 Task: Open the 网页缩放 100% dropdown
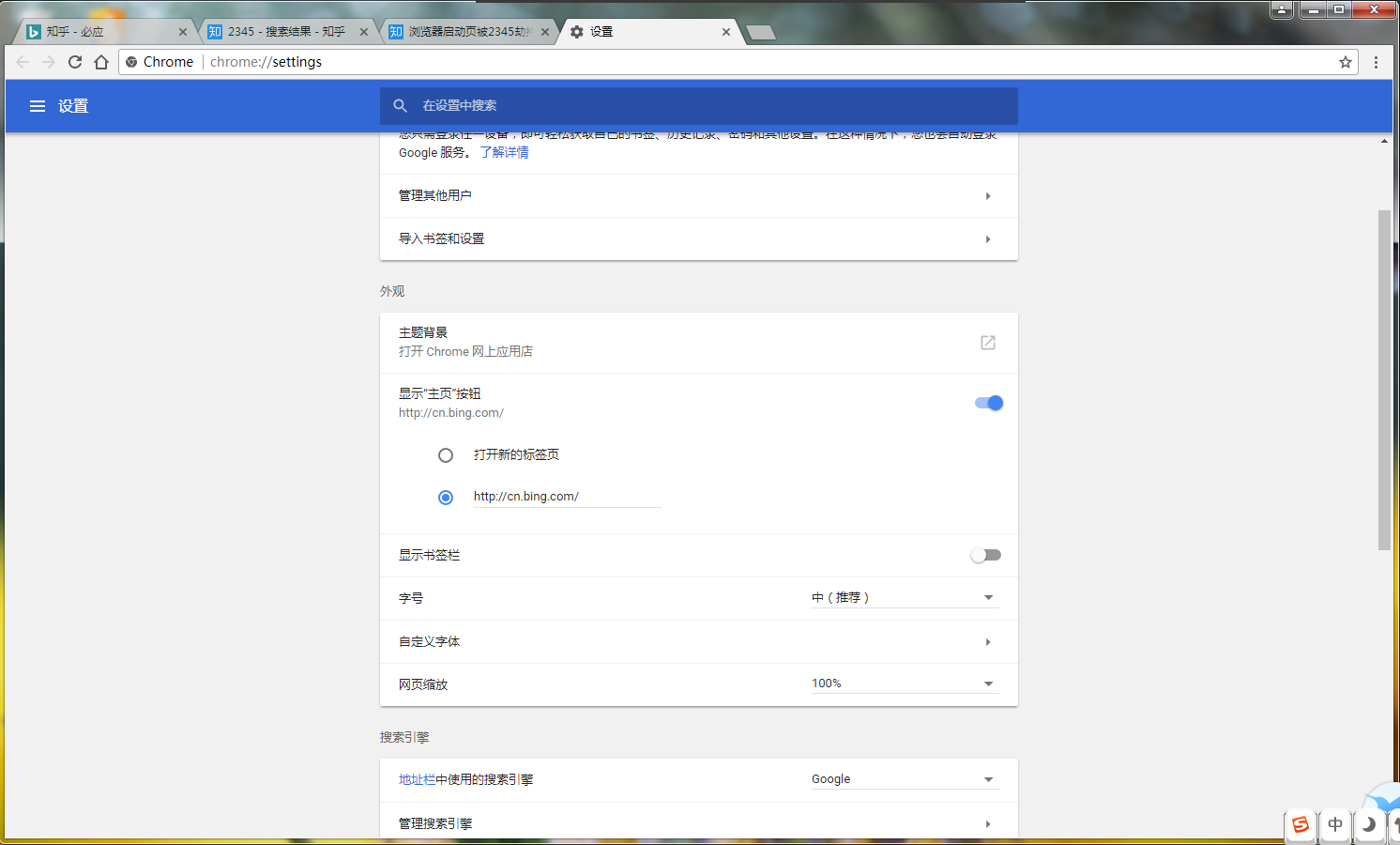pos(904,683)
